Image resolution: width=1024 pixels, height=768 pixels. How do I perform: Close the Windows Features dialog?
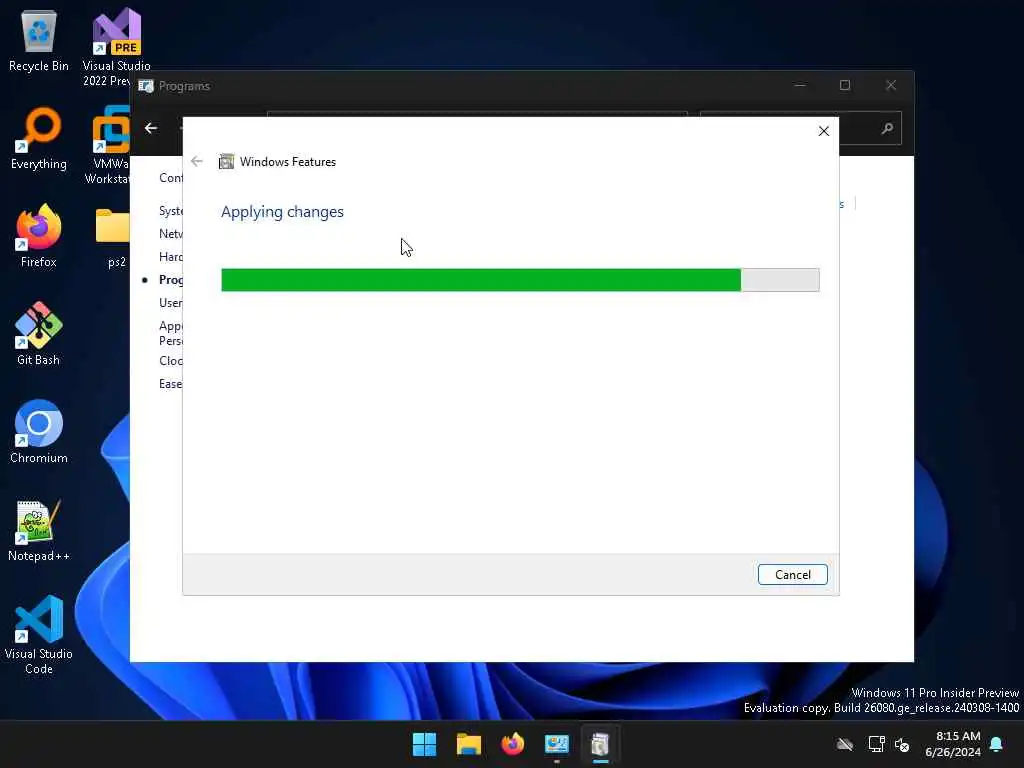pyautogui.click(x=824, y=131)
